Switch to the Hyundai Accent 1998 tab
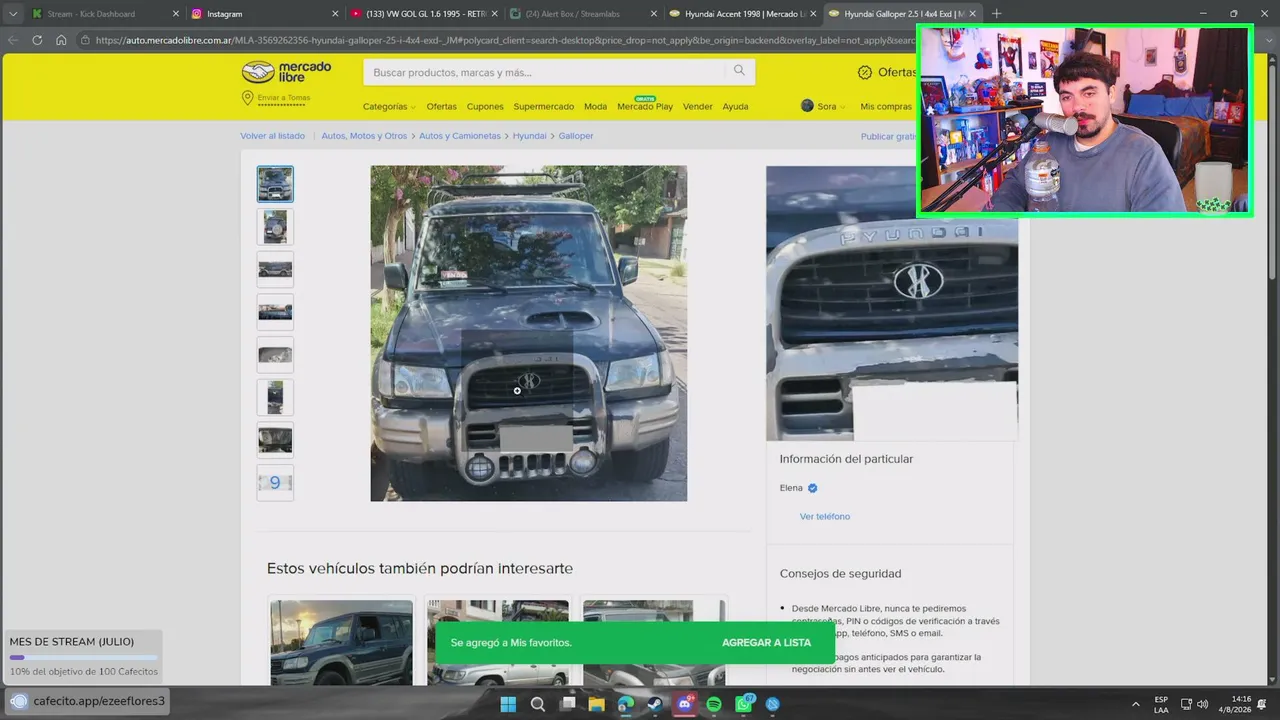 tap(744, 14)
